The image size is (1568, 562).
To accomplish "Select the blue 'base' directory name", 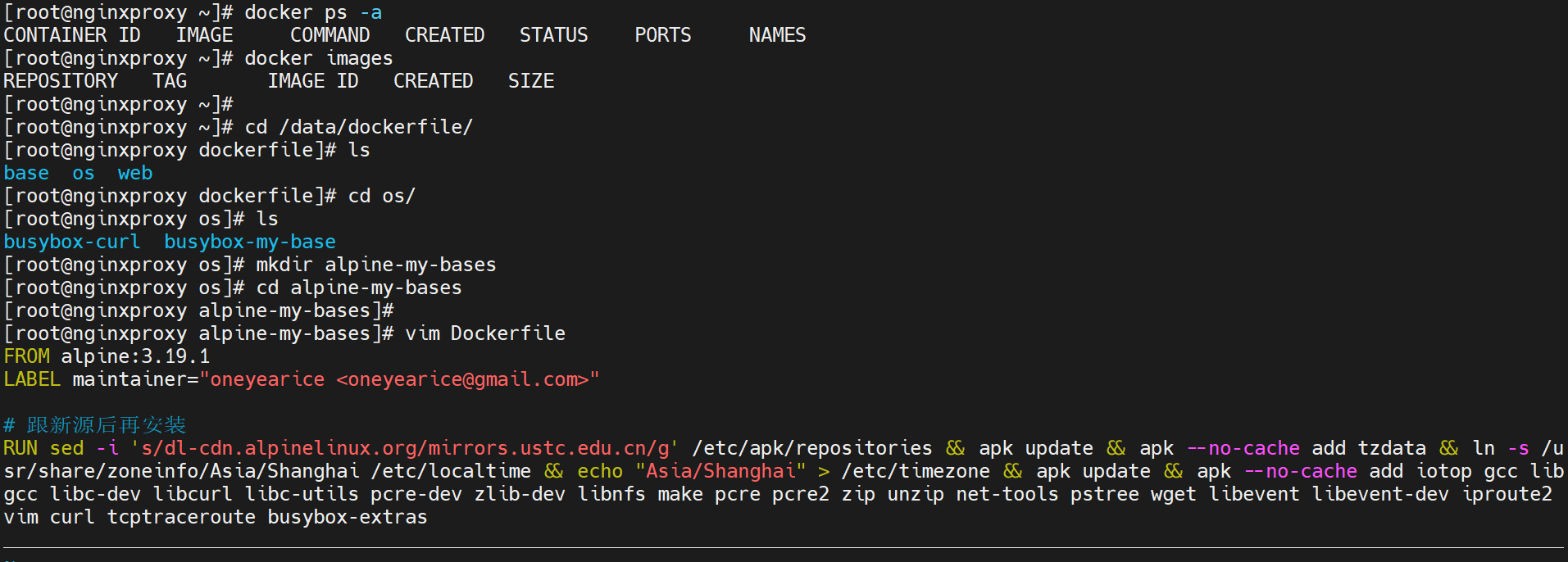I will [26, 173].
